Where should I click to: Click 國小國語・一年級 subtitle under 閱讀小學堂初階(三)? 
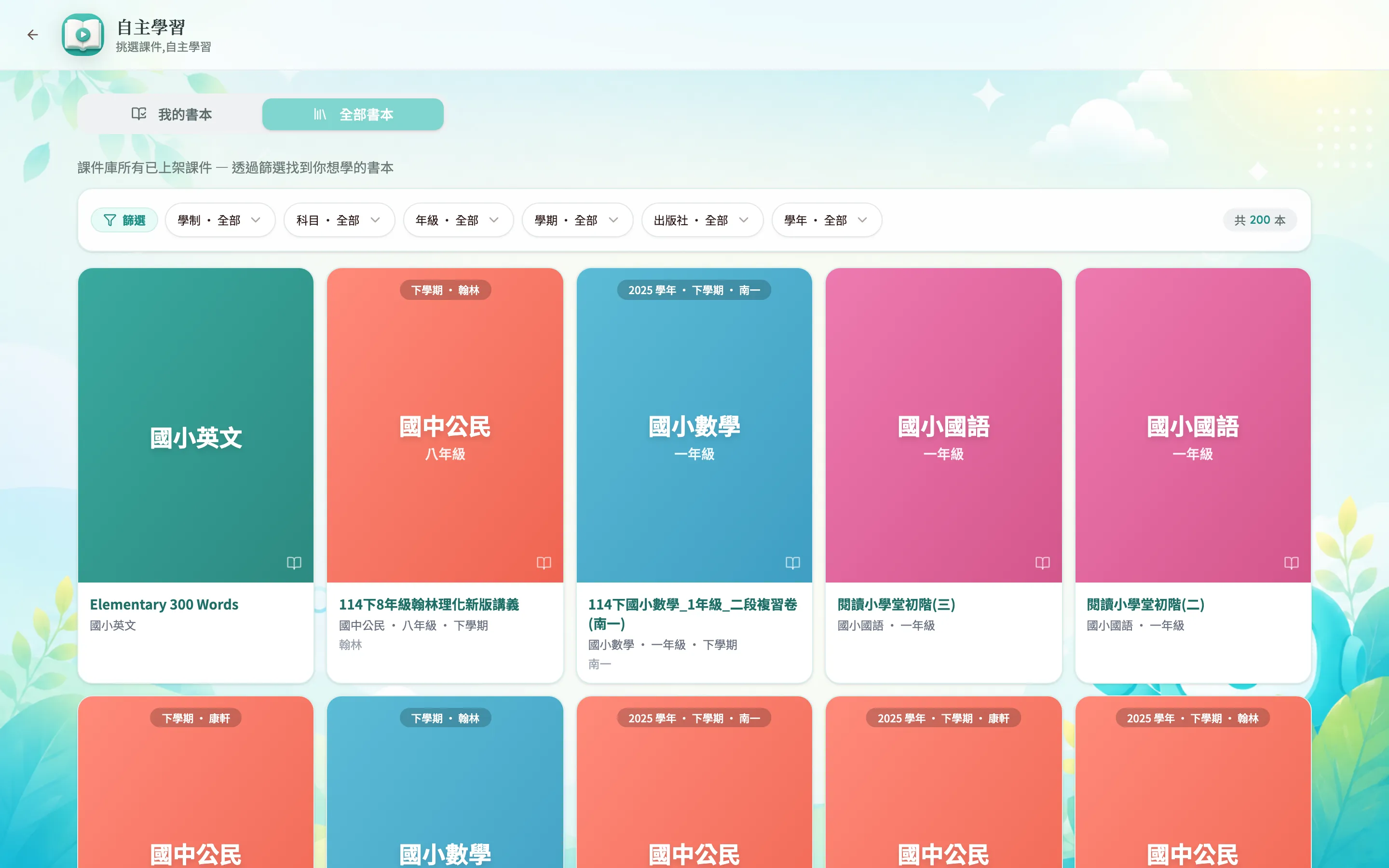pos(886,625)
